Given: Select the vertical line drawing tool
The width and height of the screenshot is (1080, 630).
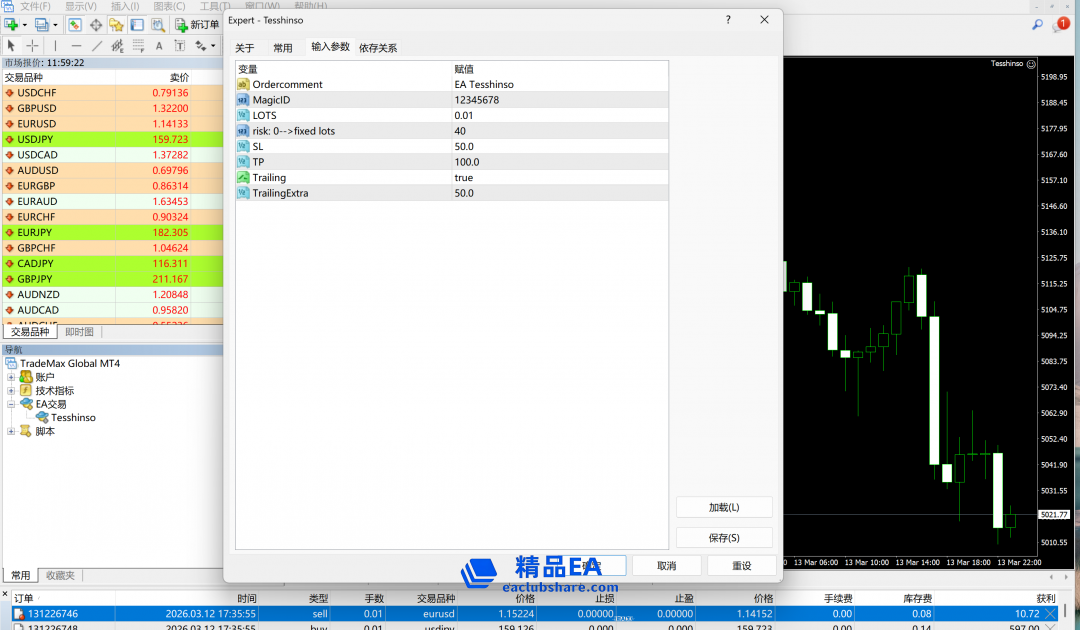Looking at the screenshot, I should 55,46.
